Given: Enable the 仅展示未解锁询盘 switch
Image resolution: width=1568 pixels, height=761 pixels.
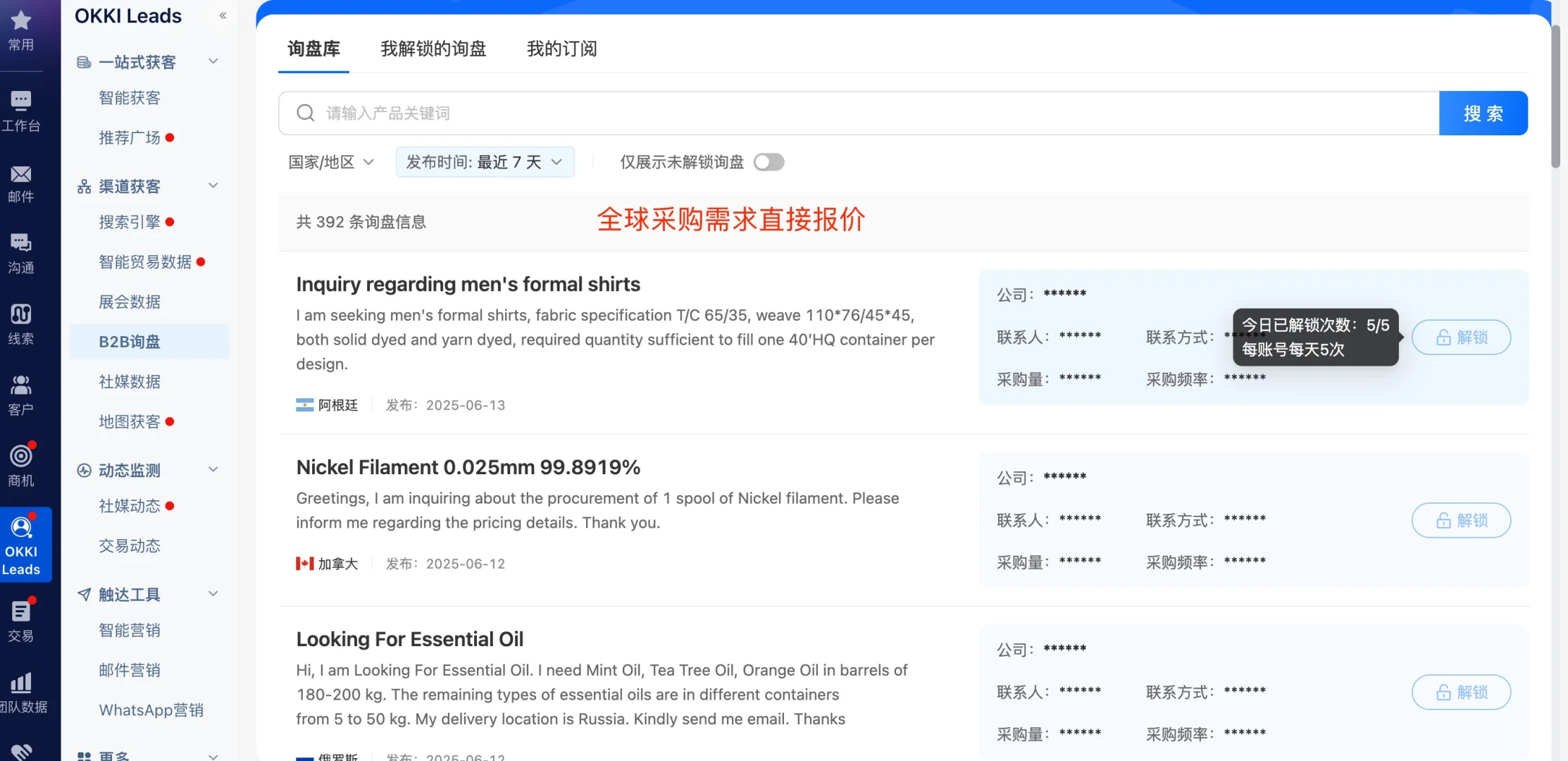Looking at the screenshot, I should pos(769,161).
